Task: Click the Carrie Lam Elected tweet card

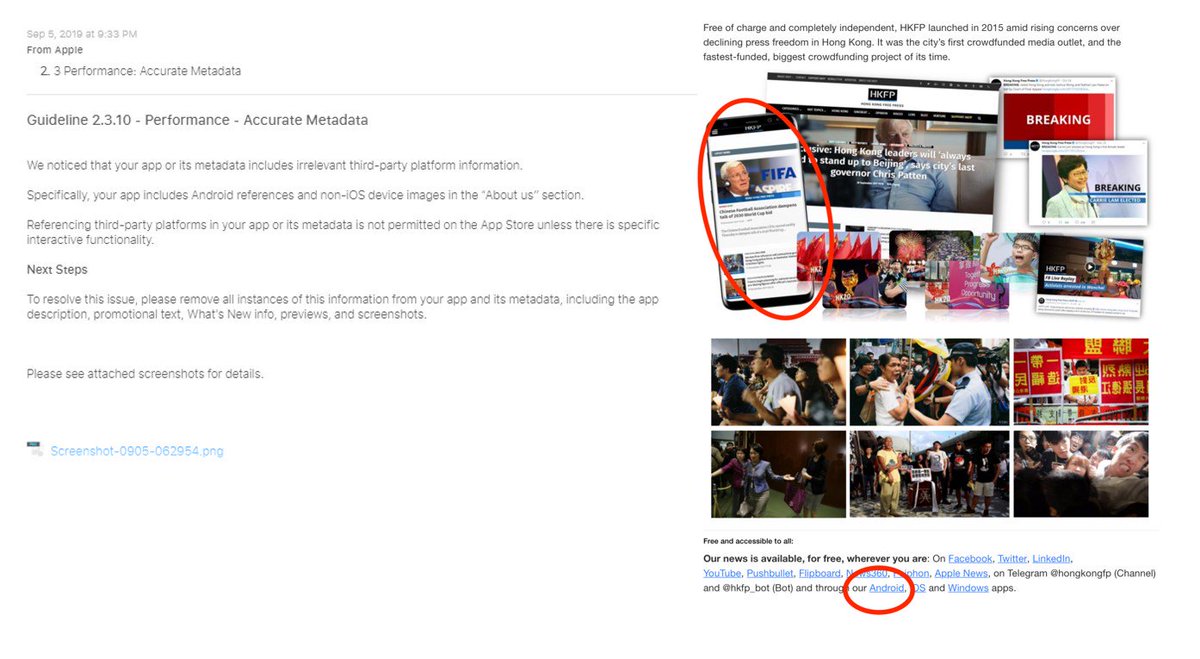Action: [x=1087, y=183]
